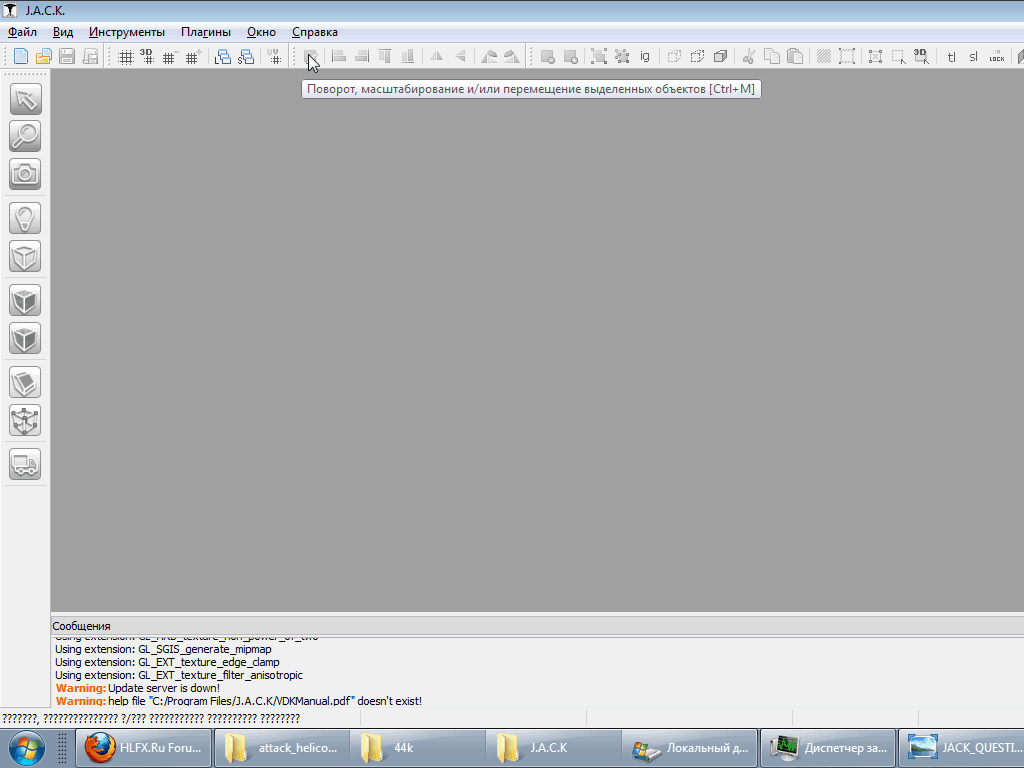Select the Camera tool
Screen dimensions: 1024x768
pyautogui.click(x=25, y=174)
